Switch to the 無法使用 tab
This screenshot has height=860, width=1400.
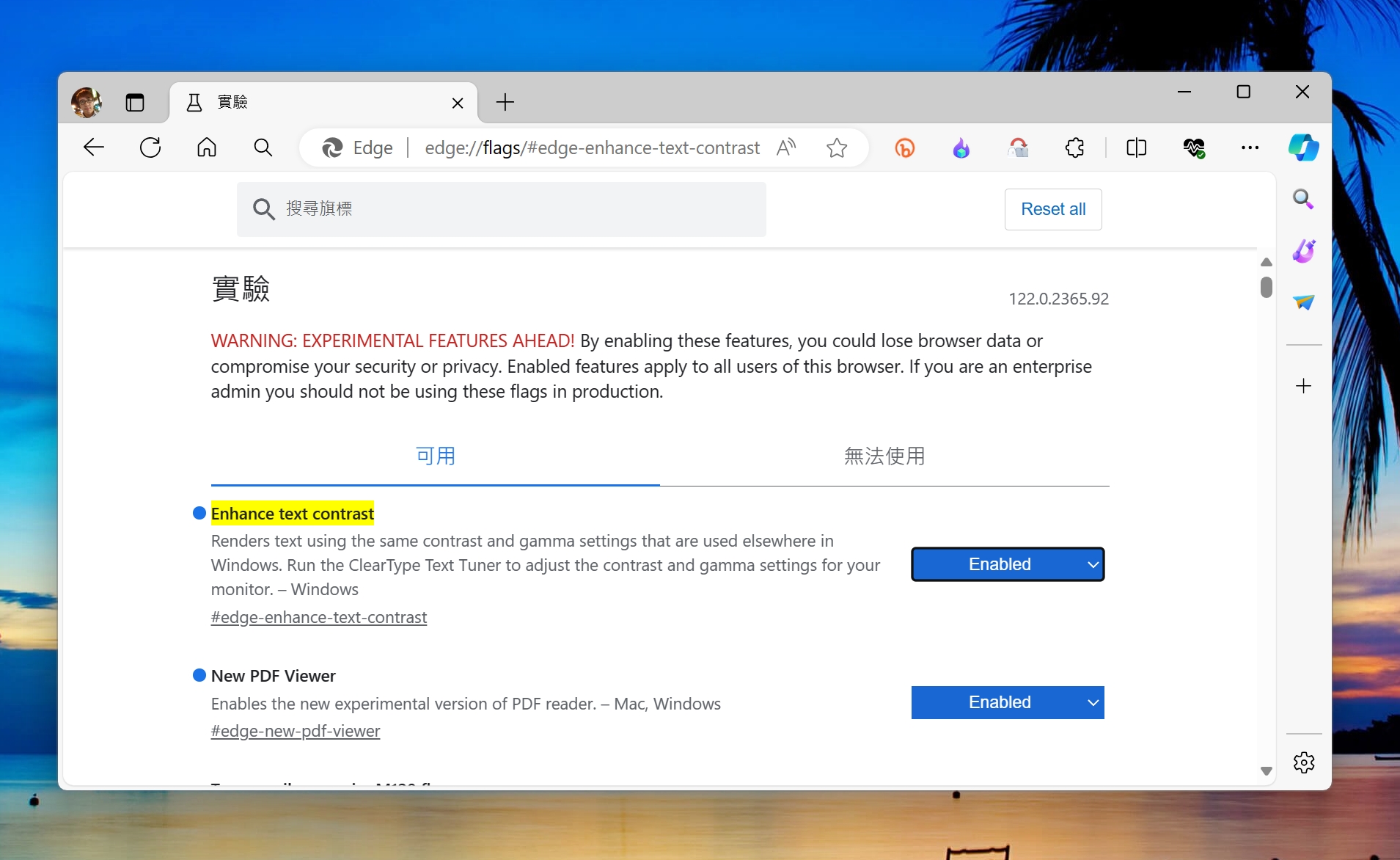[884, 456]
